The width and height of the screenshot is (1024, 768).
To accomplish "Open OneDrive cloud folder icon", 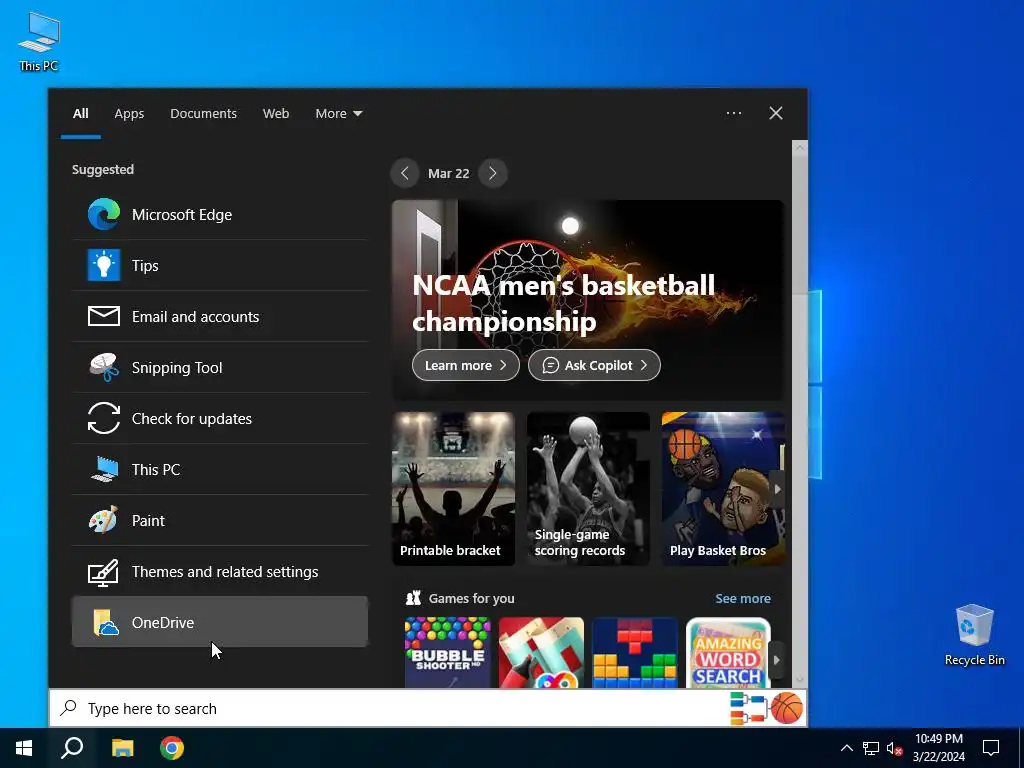I will click(105, 622).
